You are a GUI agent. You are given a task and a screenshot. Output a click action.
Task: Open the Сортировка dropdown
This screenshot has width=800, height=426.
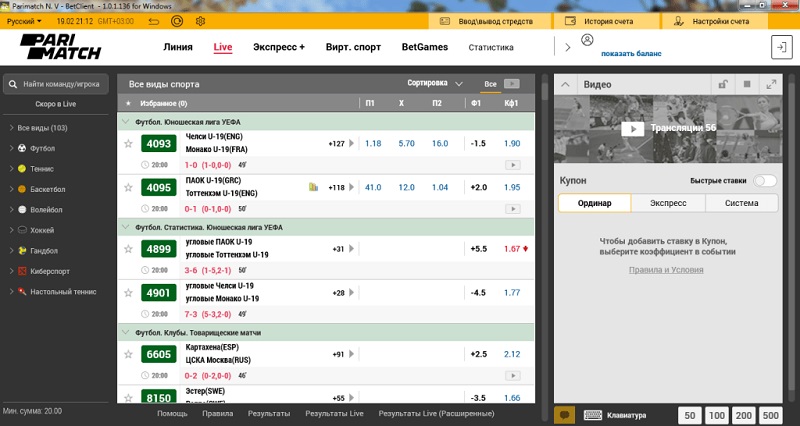[435, 84]
